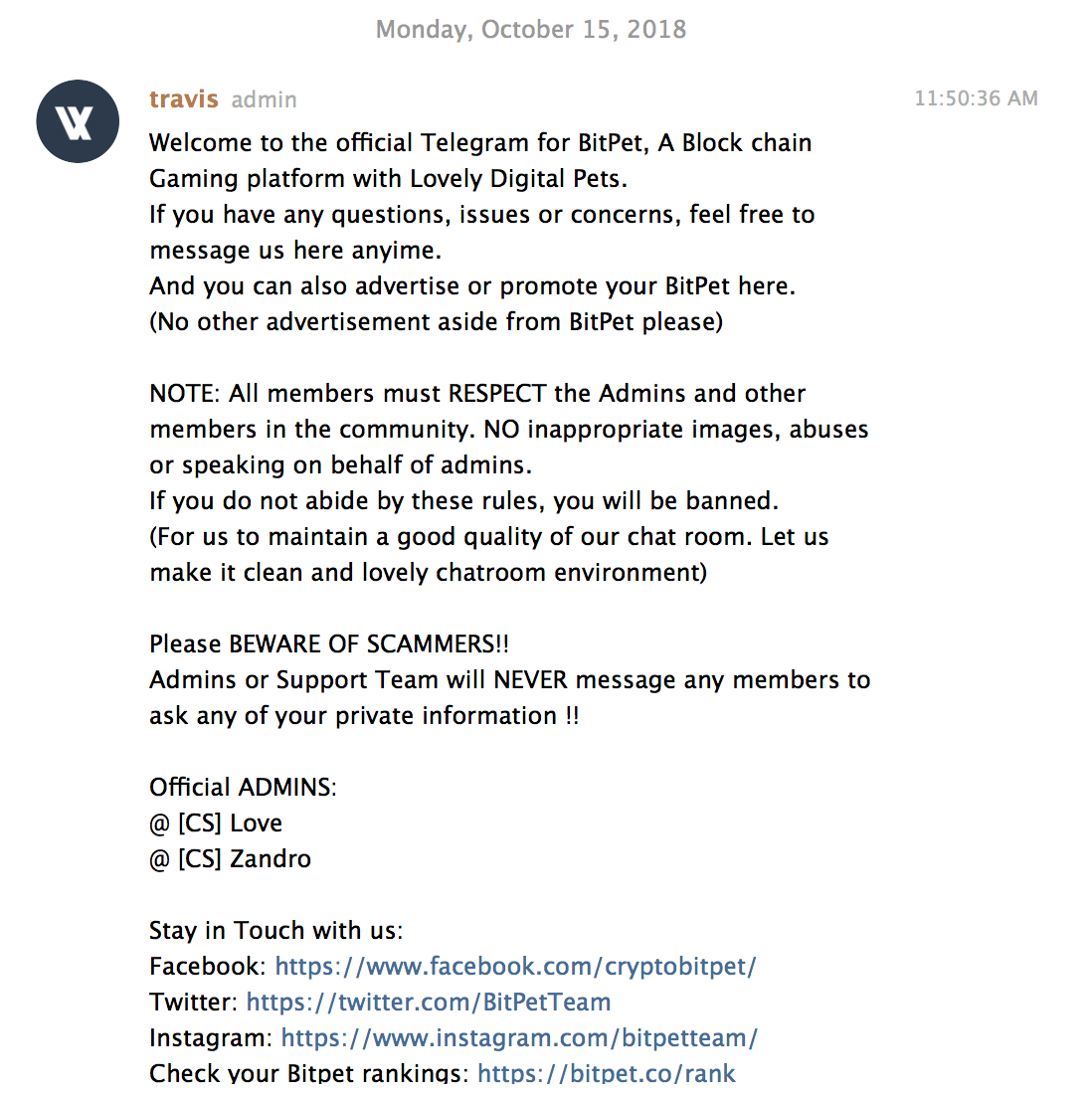Click the welcome message first line
The height and width of the screenshot is (1098, 1092).
(x=480, y=143)
